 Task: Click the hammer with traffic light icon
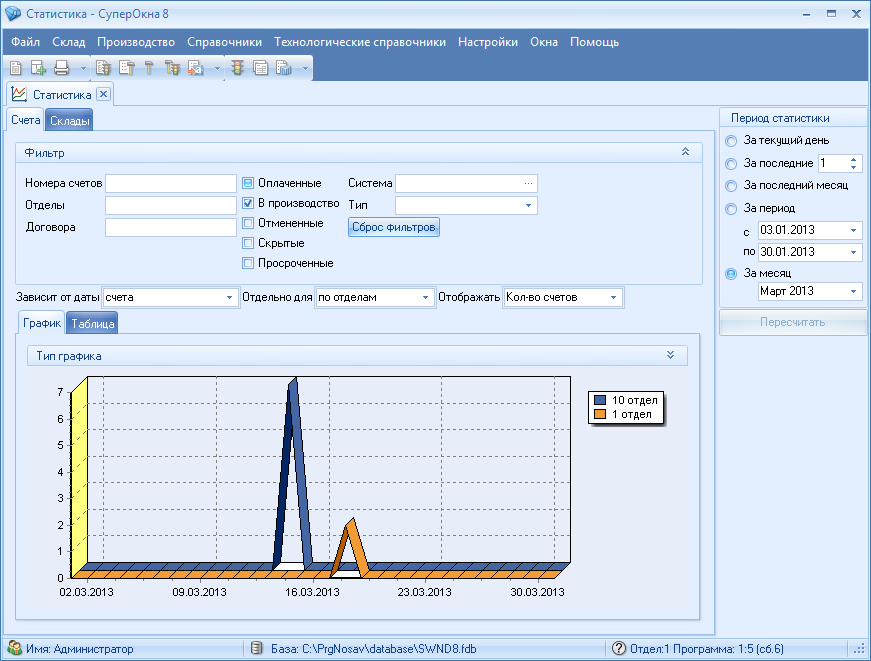click(172, 68)
